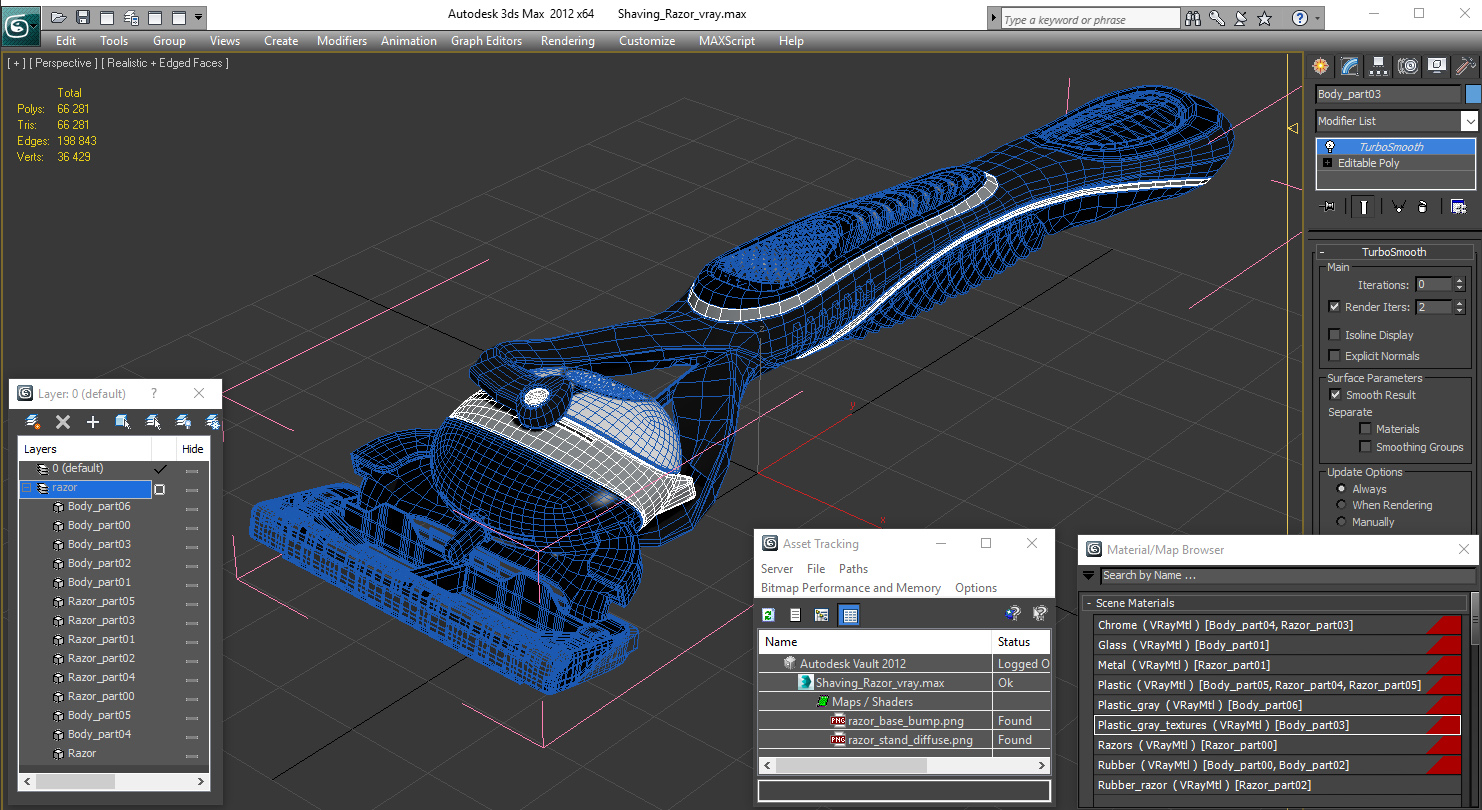Viewport: 1482px width, 810px height.
Task: Toggle Smooth Result checkbox
Action: 1334,394
